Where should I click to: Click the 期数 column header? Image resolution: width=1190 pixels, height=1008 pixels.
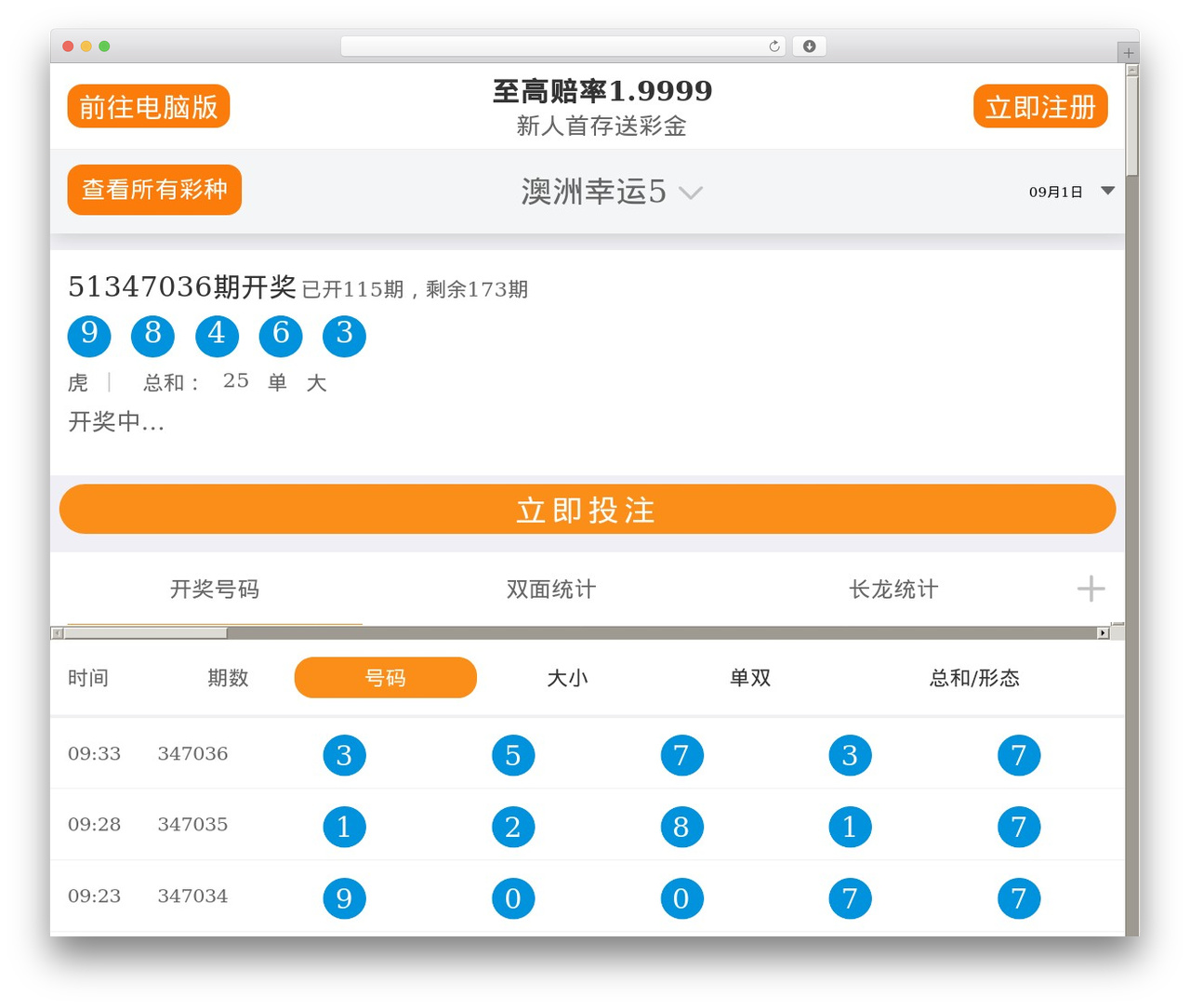(228, 678)
